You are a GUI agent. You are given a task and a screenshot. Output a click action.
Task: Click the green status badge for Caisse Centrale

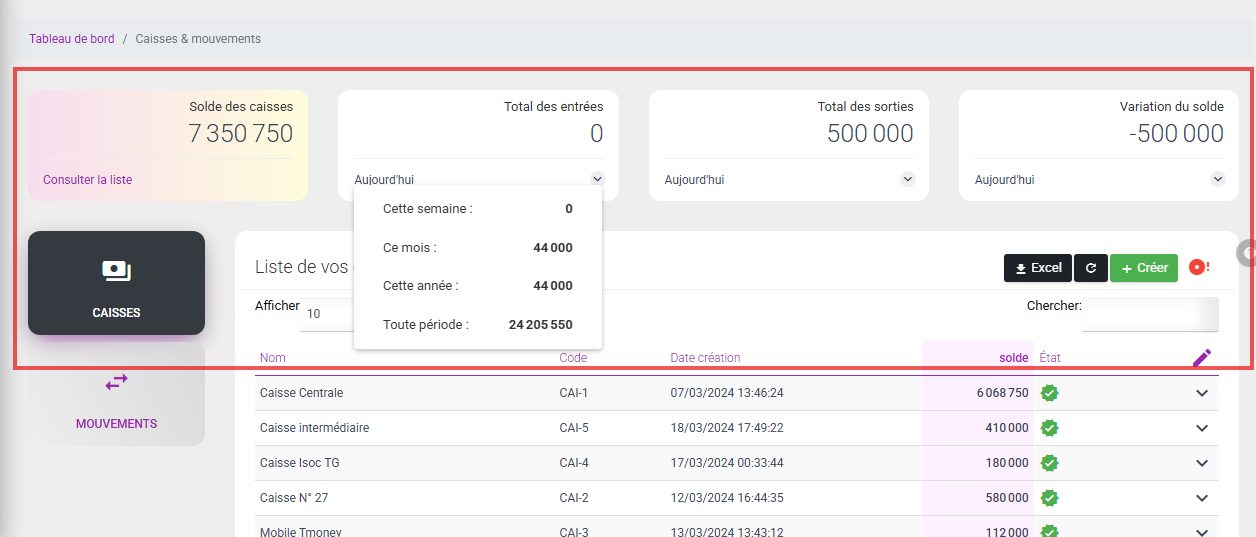click(1049, 393)
